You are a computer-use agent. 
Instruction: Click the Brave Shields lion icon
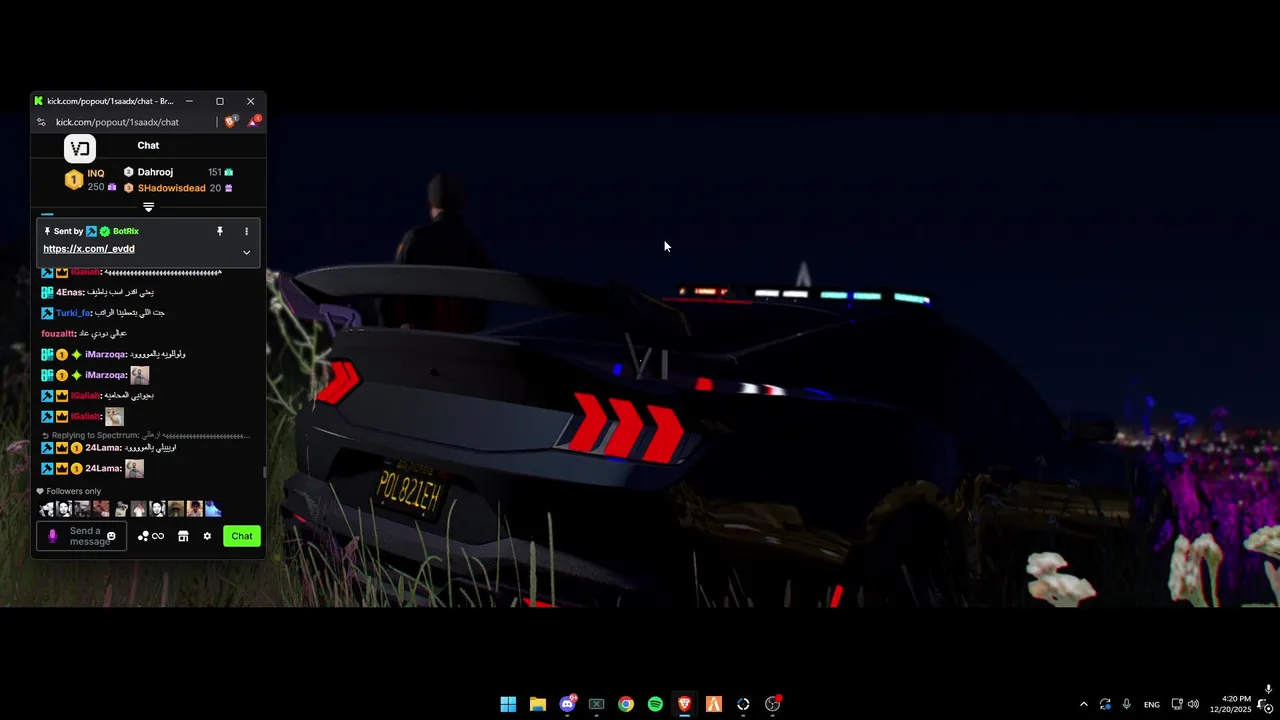point(230,122)
